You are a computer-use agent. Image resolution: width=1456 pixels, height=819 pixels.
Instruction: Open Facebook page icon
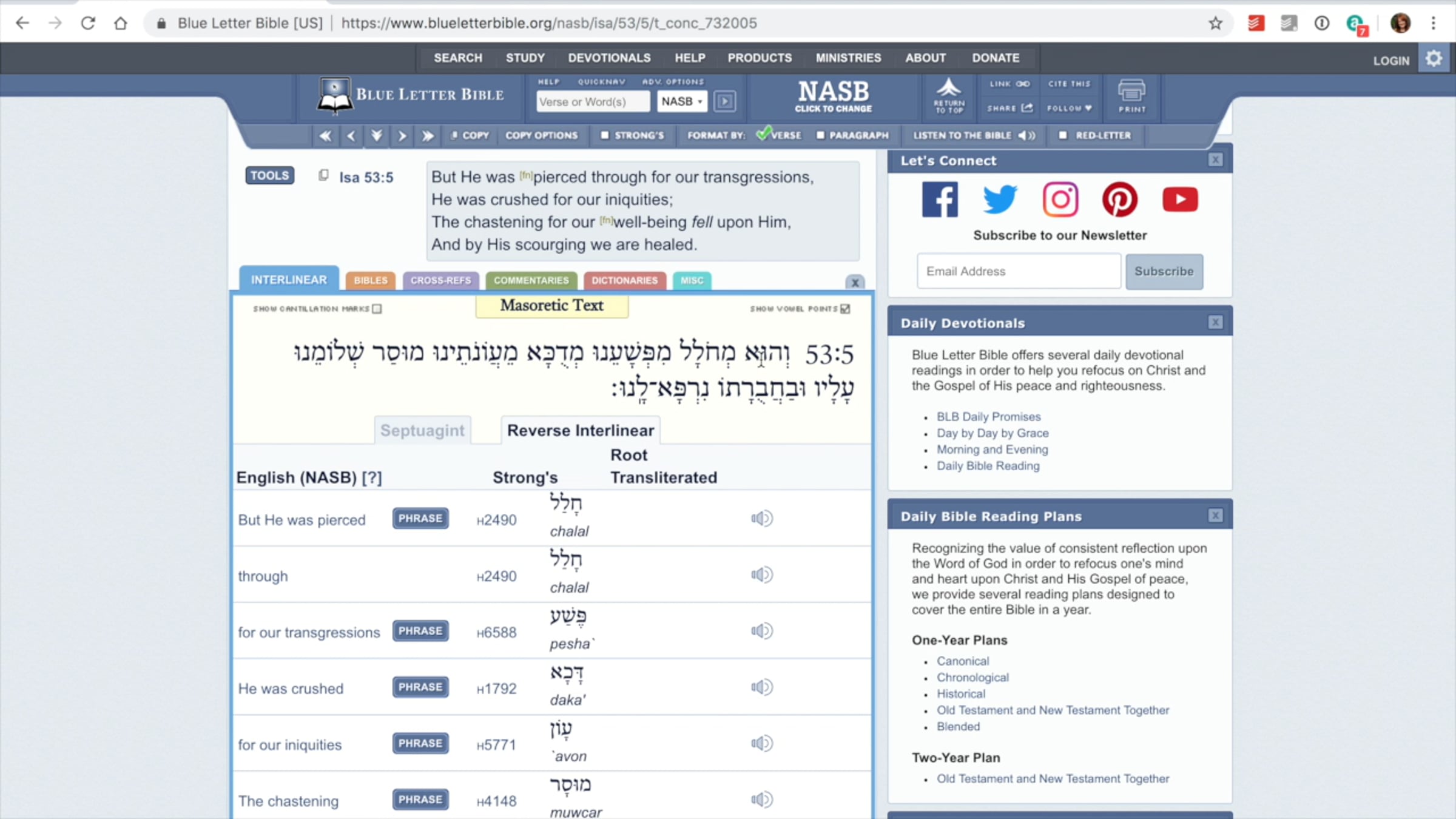tap(940, 200)
